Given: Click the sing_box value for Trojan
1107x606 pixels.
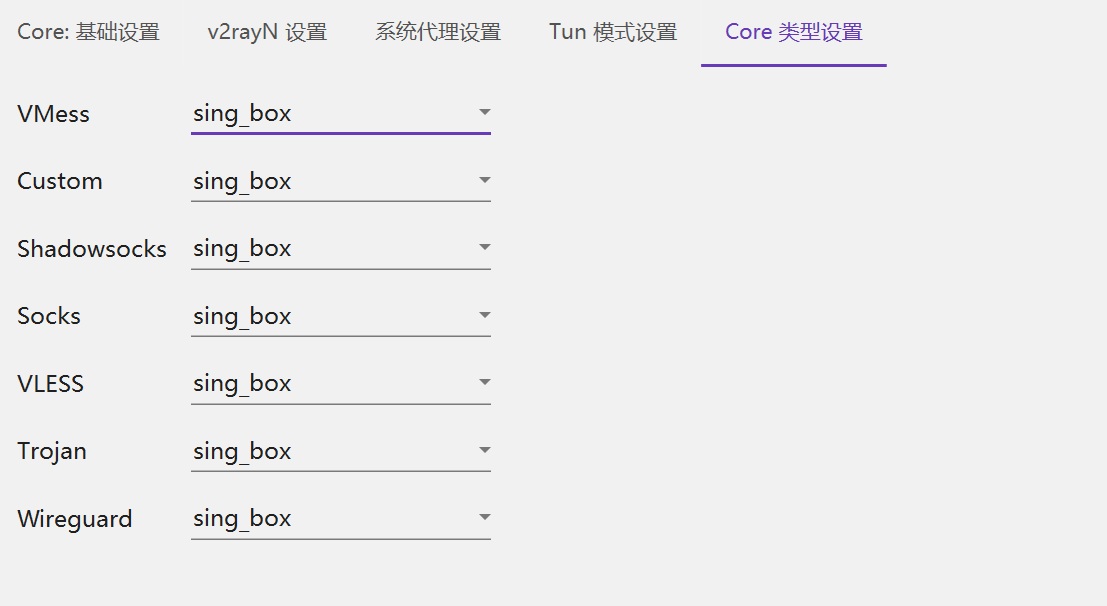Looking at the screenshot, I should tap(242, 451).
